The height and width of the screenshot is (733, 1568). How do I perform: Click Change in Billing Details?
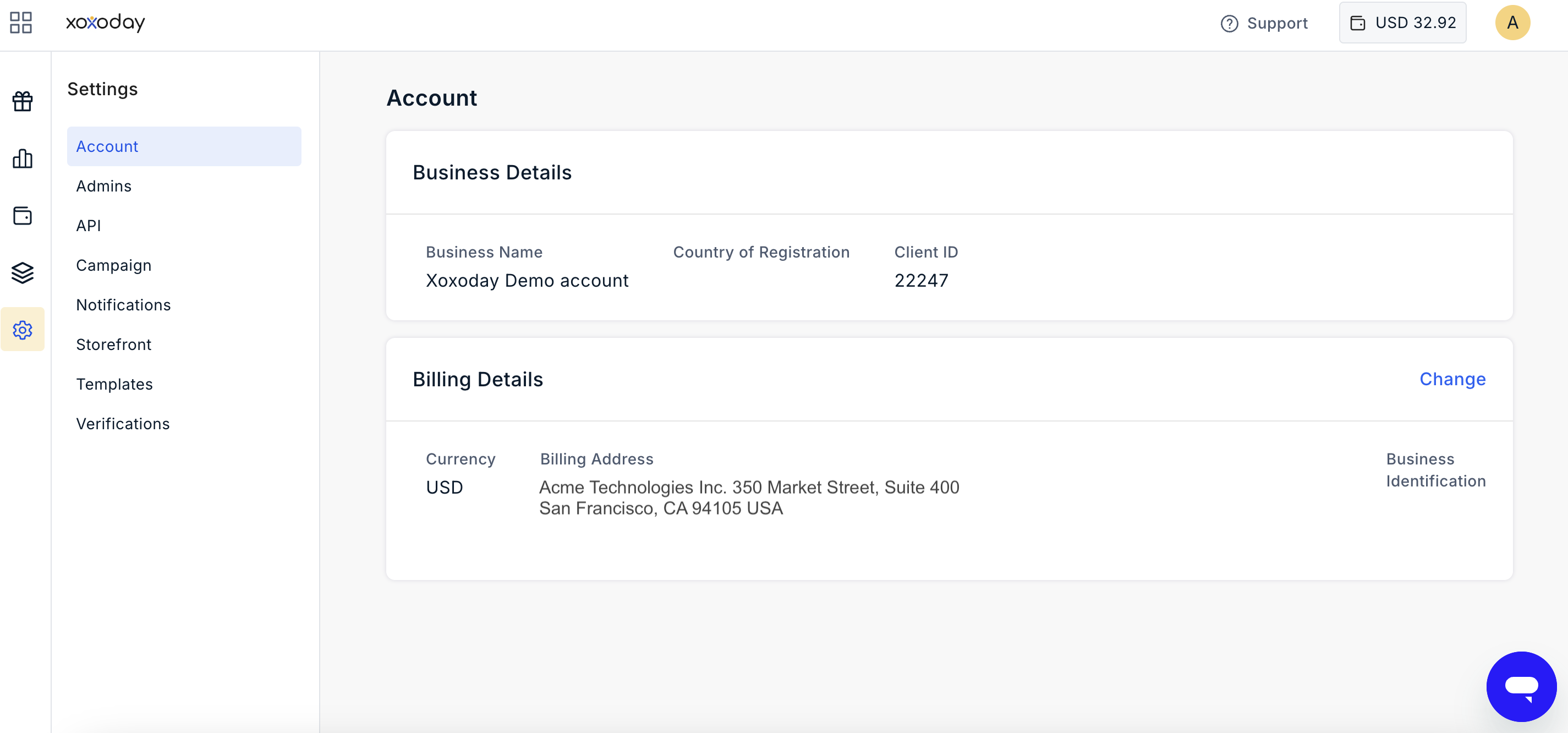point(1452,379)
